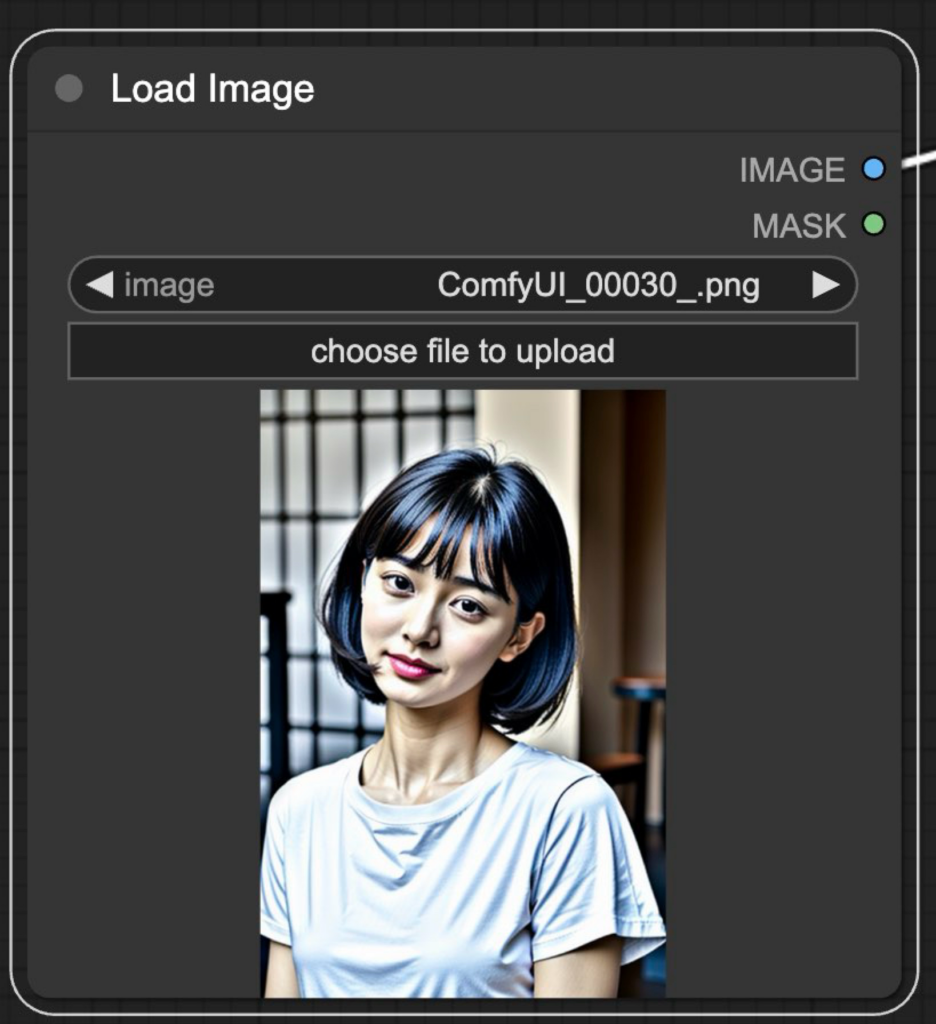Click the green MASK output socket
Viewport: 936px width, 1024px height.
[873, 224]
